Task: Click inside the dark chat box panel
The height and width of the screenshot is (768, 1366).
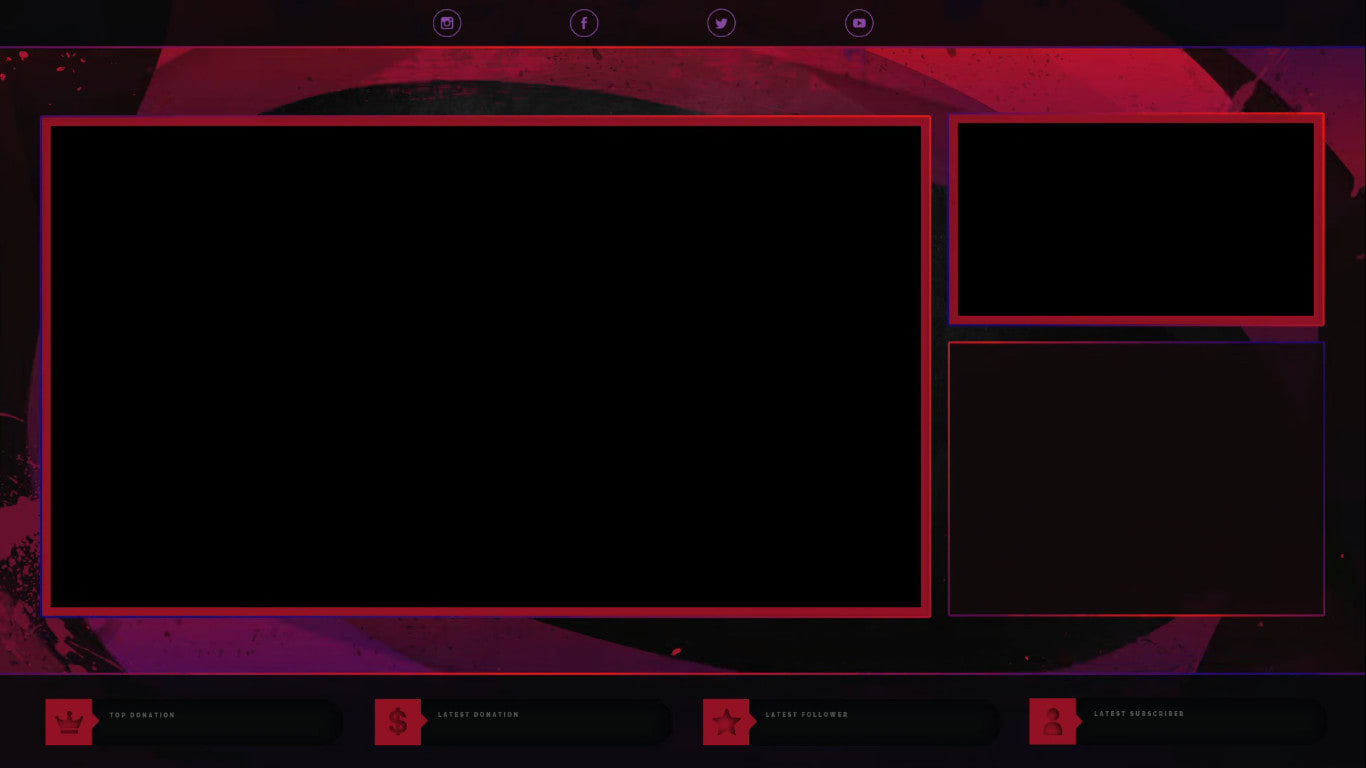Action: [x=1136, y=479]
